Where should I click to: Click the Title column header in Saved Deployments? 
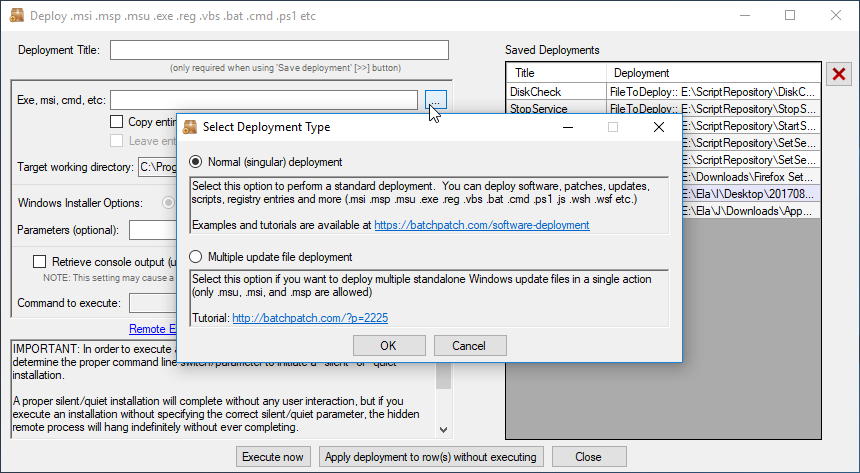tap(557, 73)
